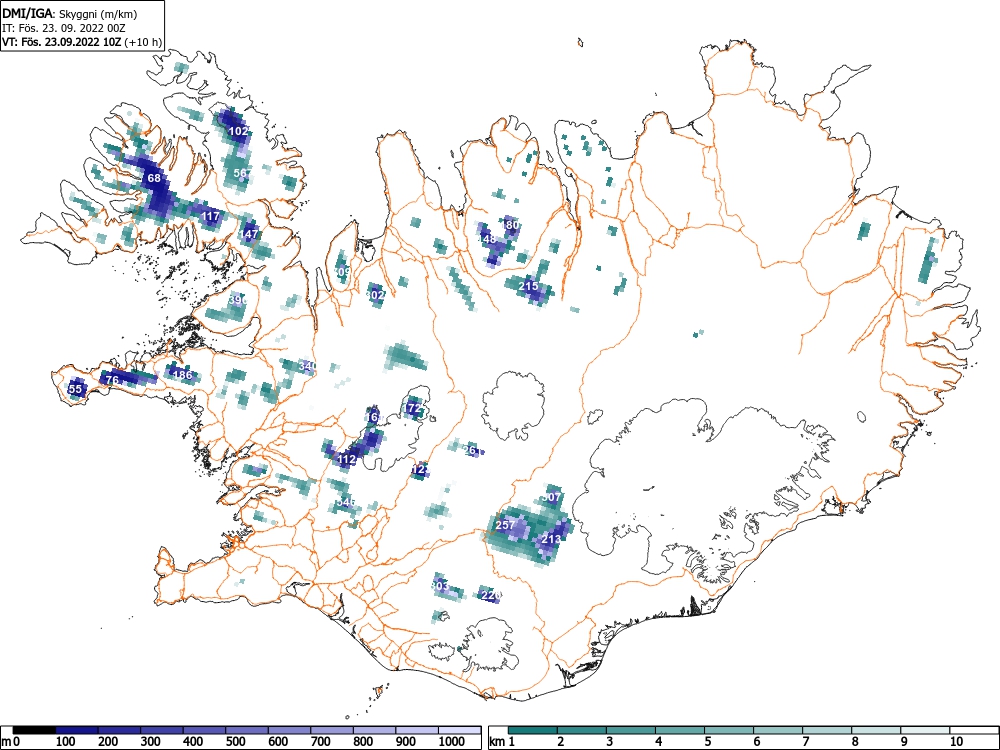Click the 'km' unit label of the legend
Viewport: 1000px width, 750px height.
pos(497,741)
